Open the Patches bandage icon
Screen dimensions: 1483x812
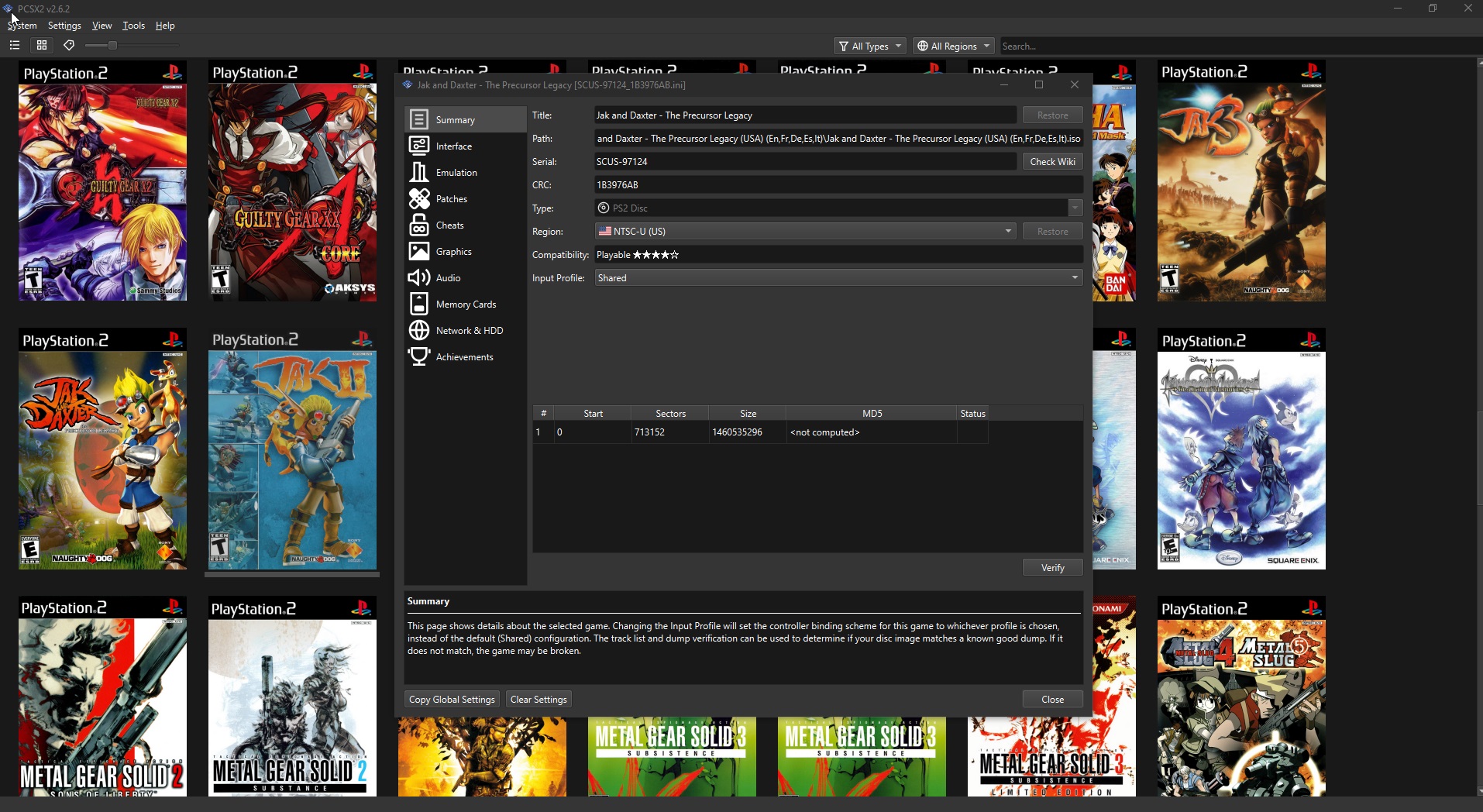(419, 198)
